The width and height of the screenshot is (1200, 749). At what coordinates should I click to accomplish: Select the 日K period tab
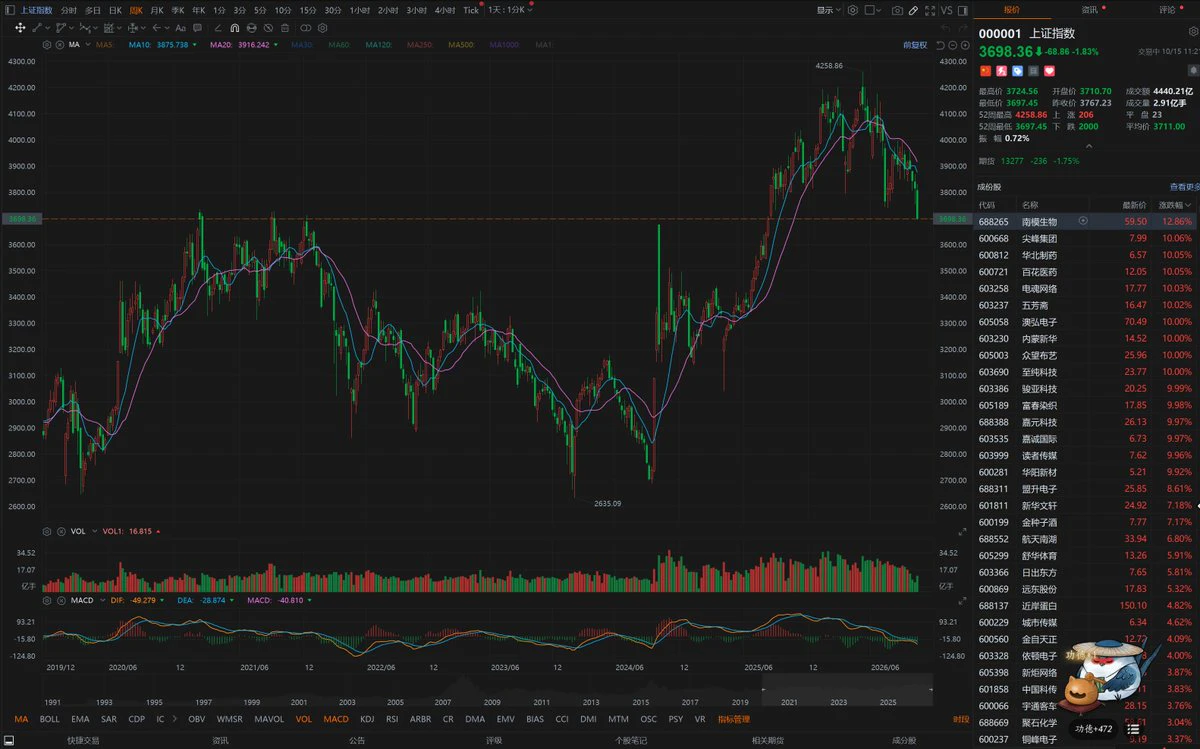point(115,10)
